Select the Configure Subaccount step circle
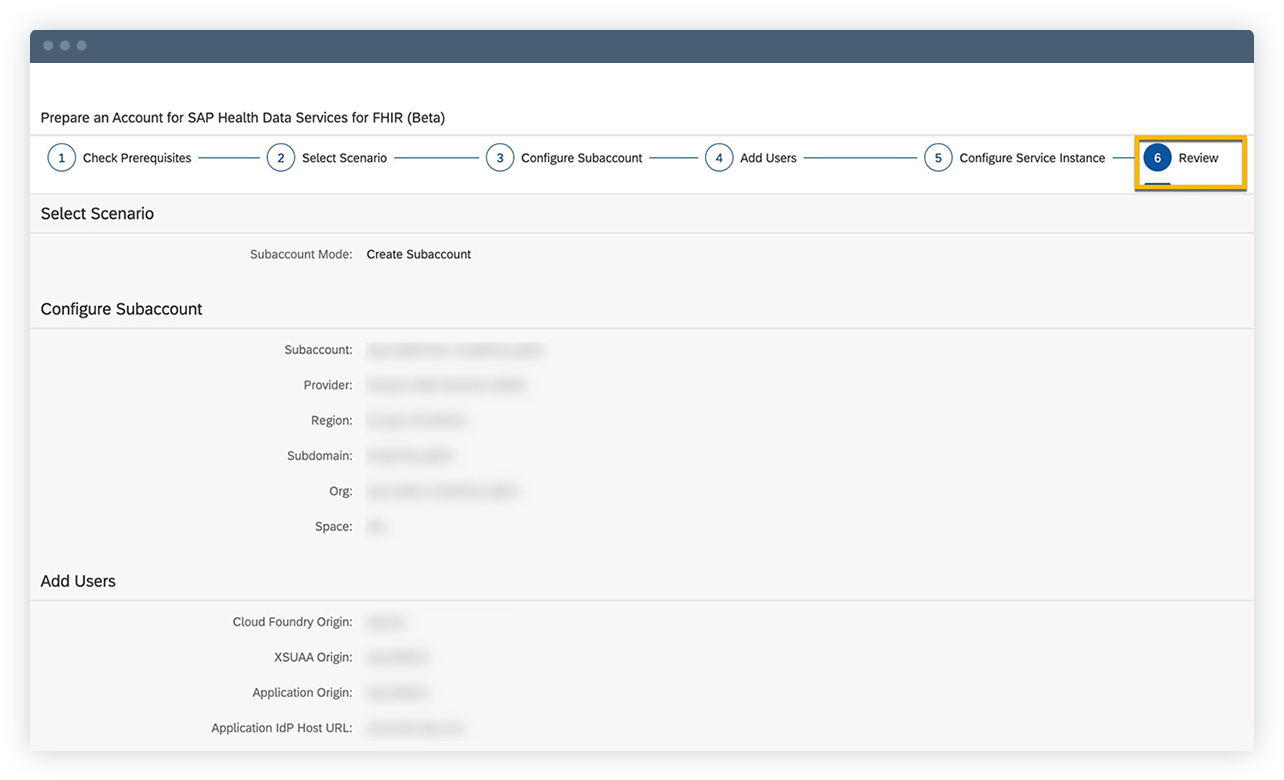 [500, 157]
